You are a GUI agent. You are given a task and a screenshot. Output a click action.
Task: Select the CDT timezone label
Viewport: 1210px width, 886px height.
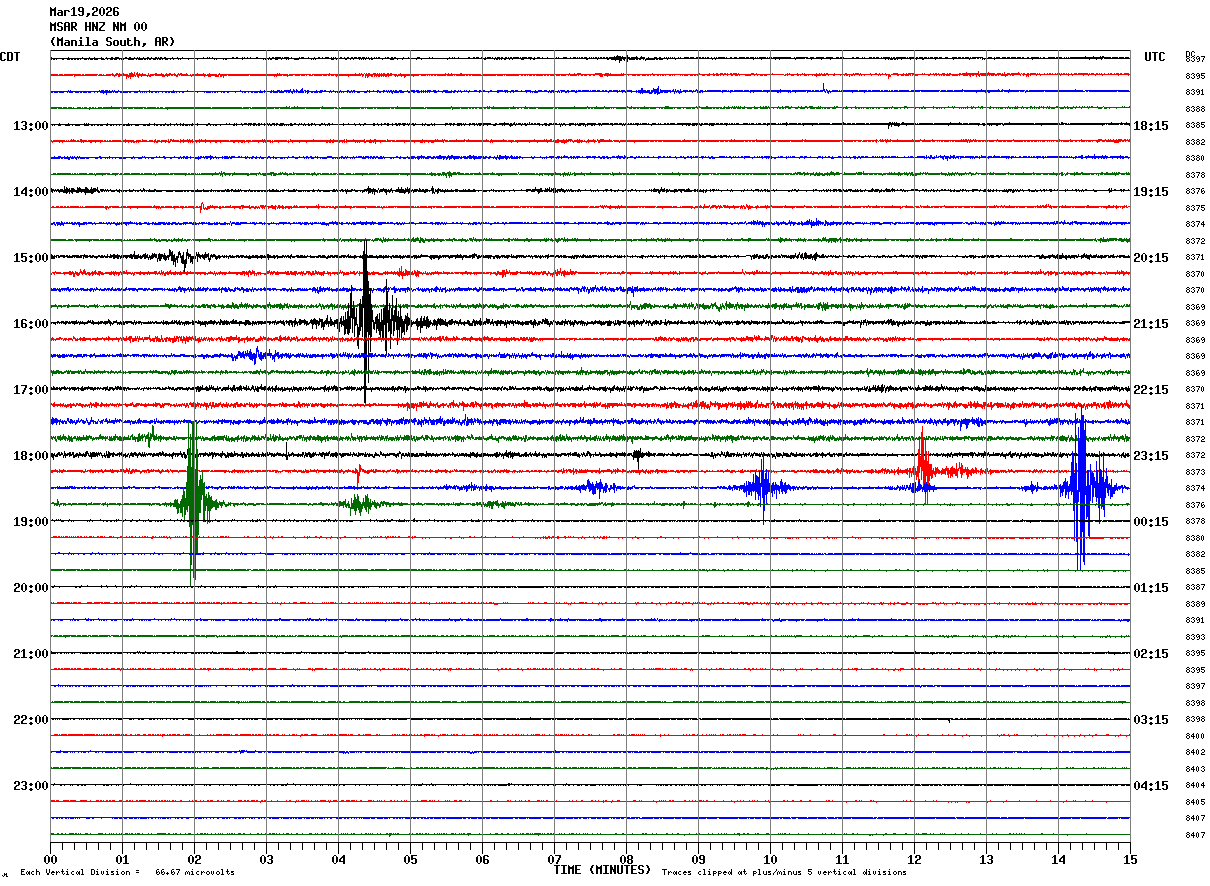10,57
